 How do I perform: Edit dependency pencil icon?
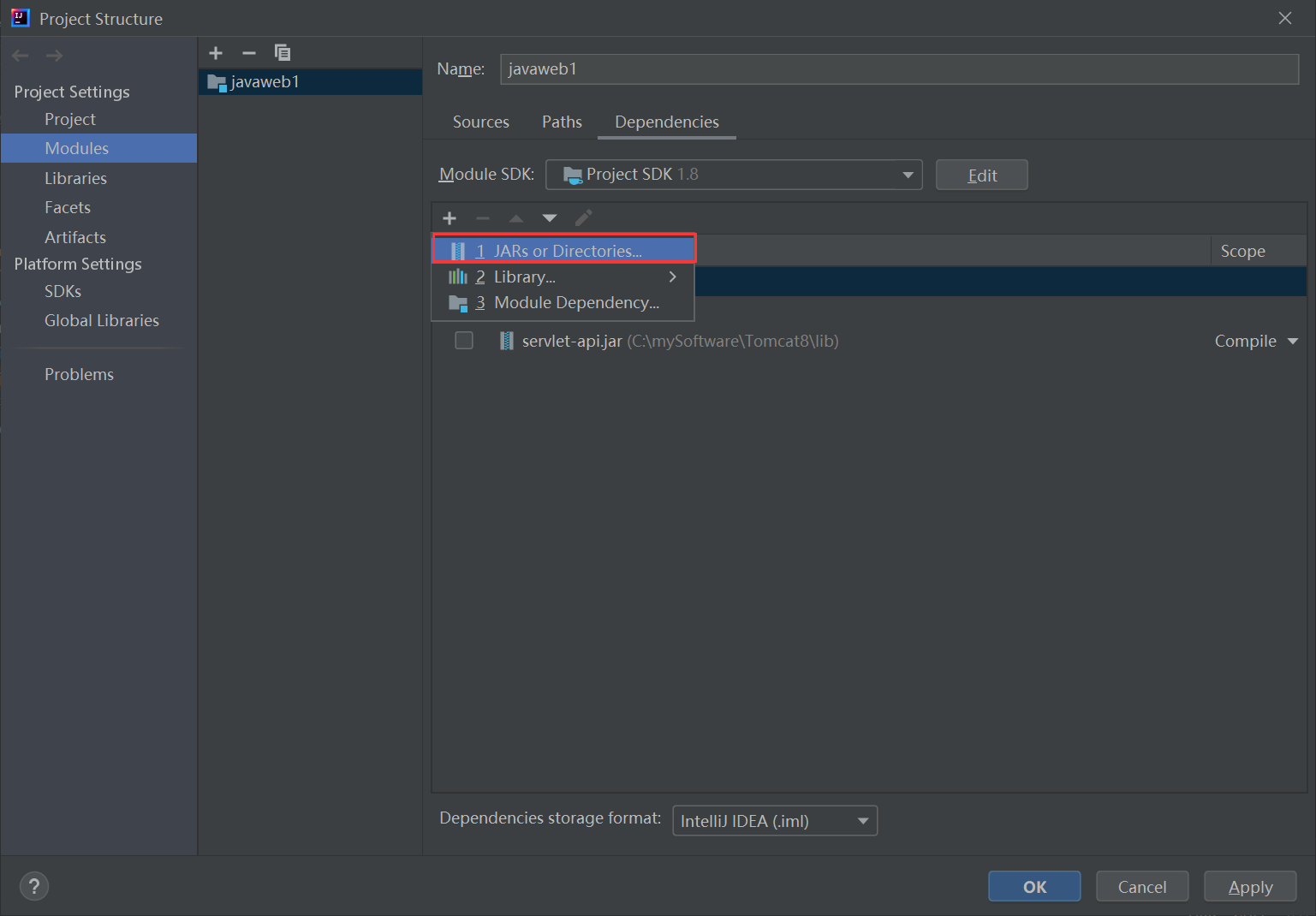(x=583, y=218)
